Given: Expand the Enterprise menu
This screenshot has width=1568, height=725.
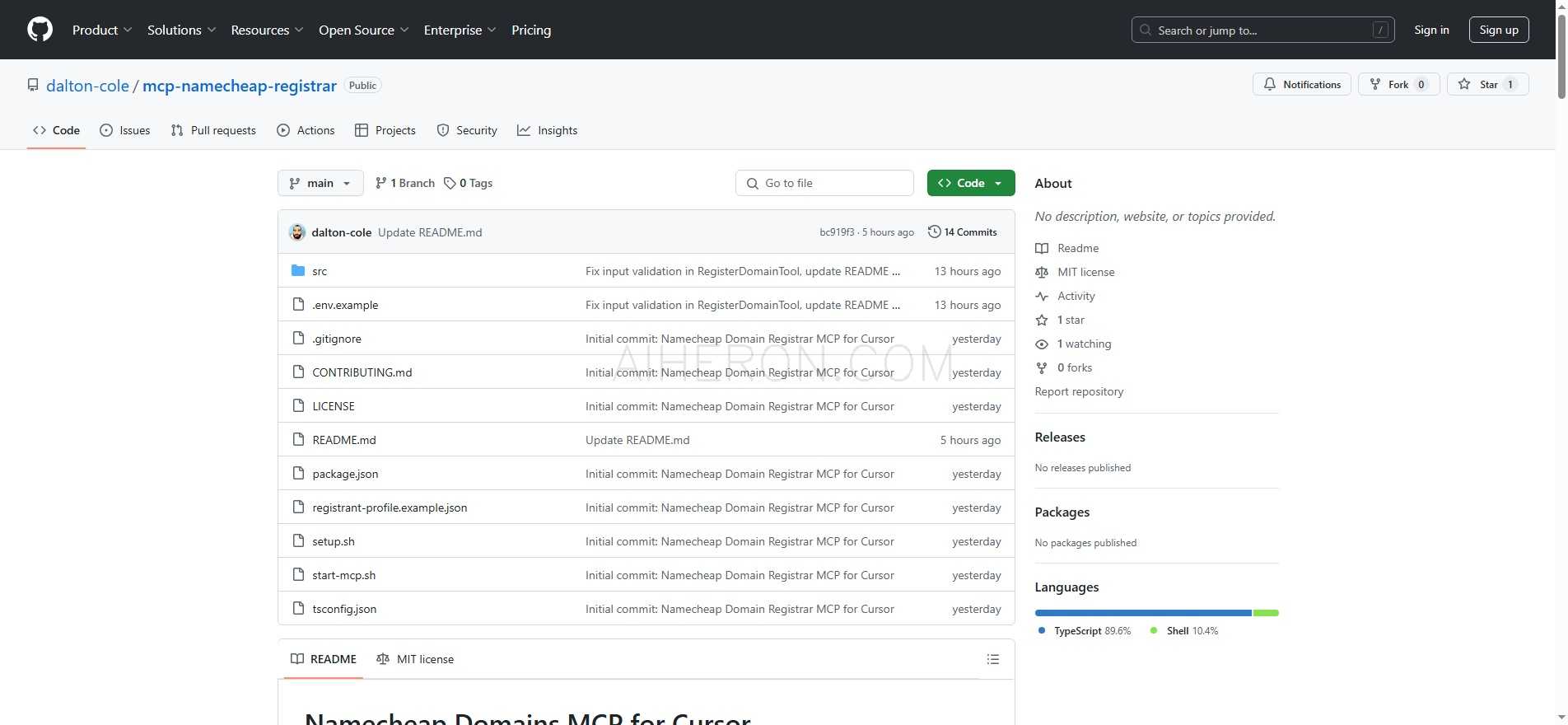Looking at the screenshot, I should [x=460, y=30].
